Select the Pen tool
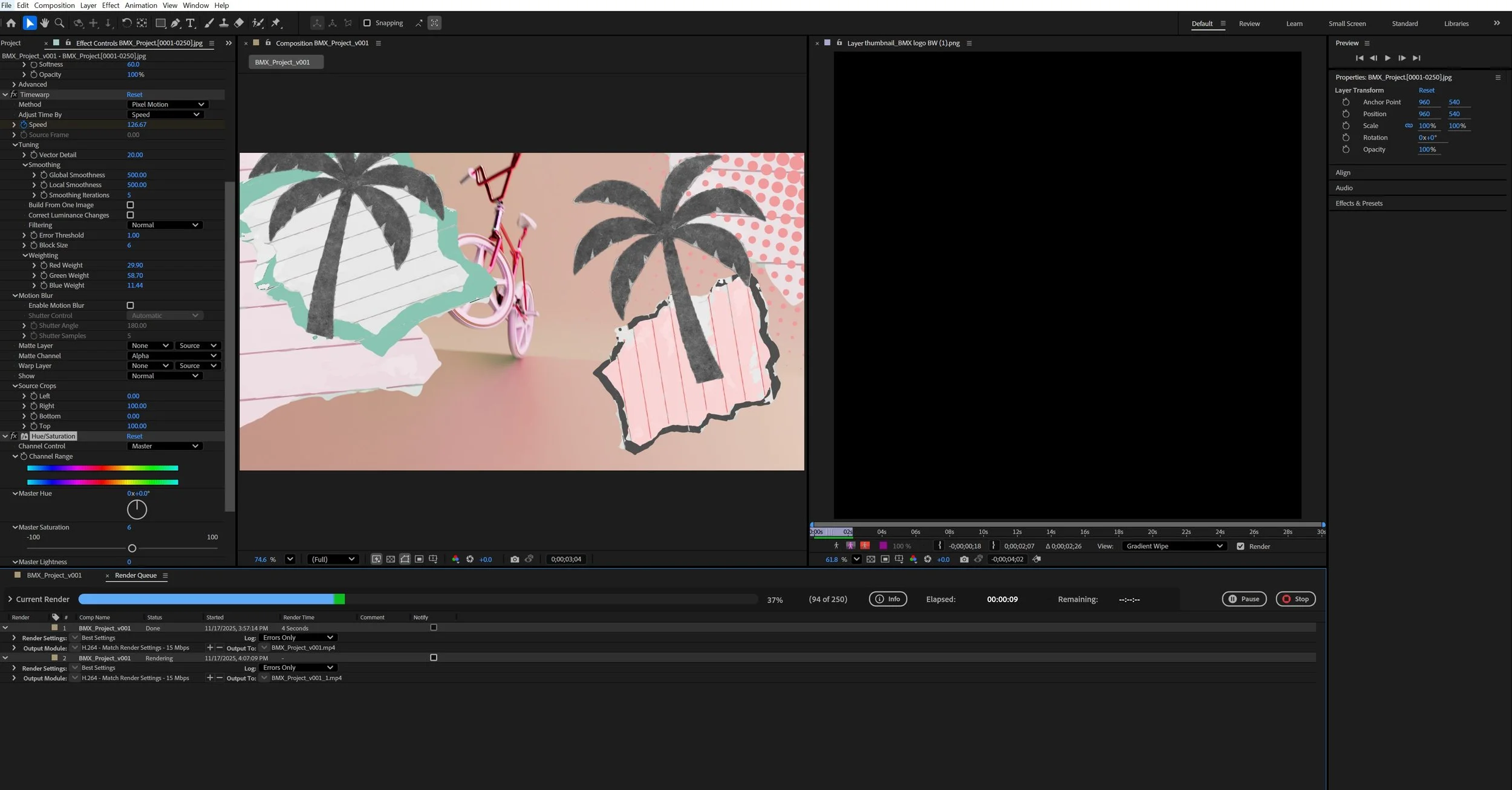 [x=175, y=23]
